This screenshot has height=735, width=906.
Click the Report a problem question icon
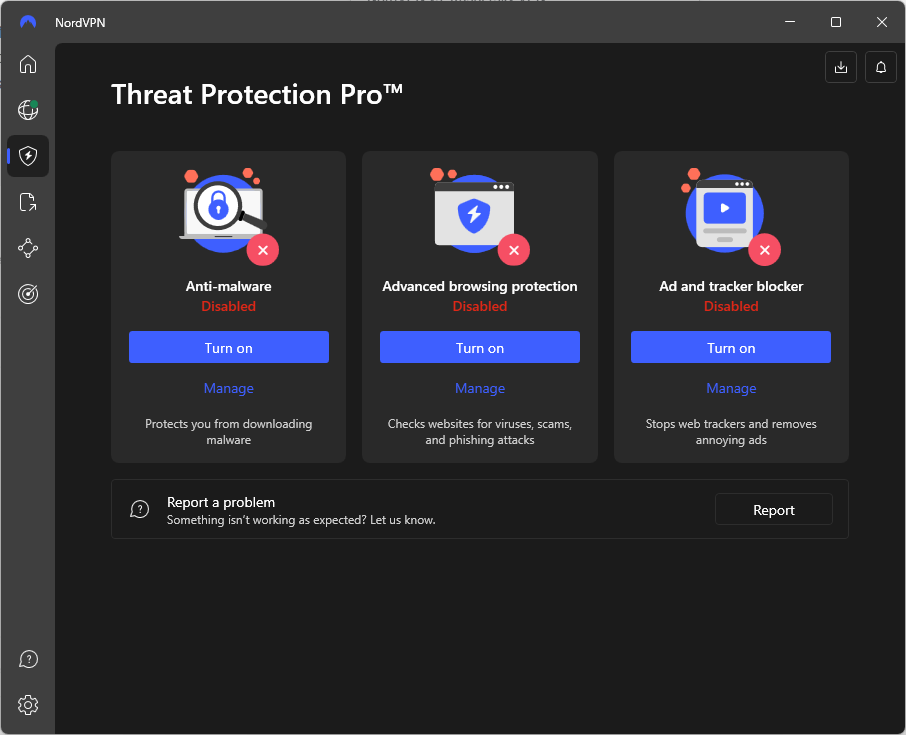pos(140,509)
